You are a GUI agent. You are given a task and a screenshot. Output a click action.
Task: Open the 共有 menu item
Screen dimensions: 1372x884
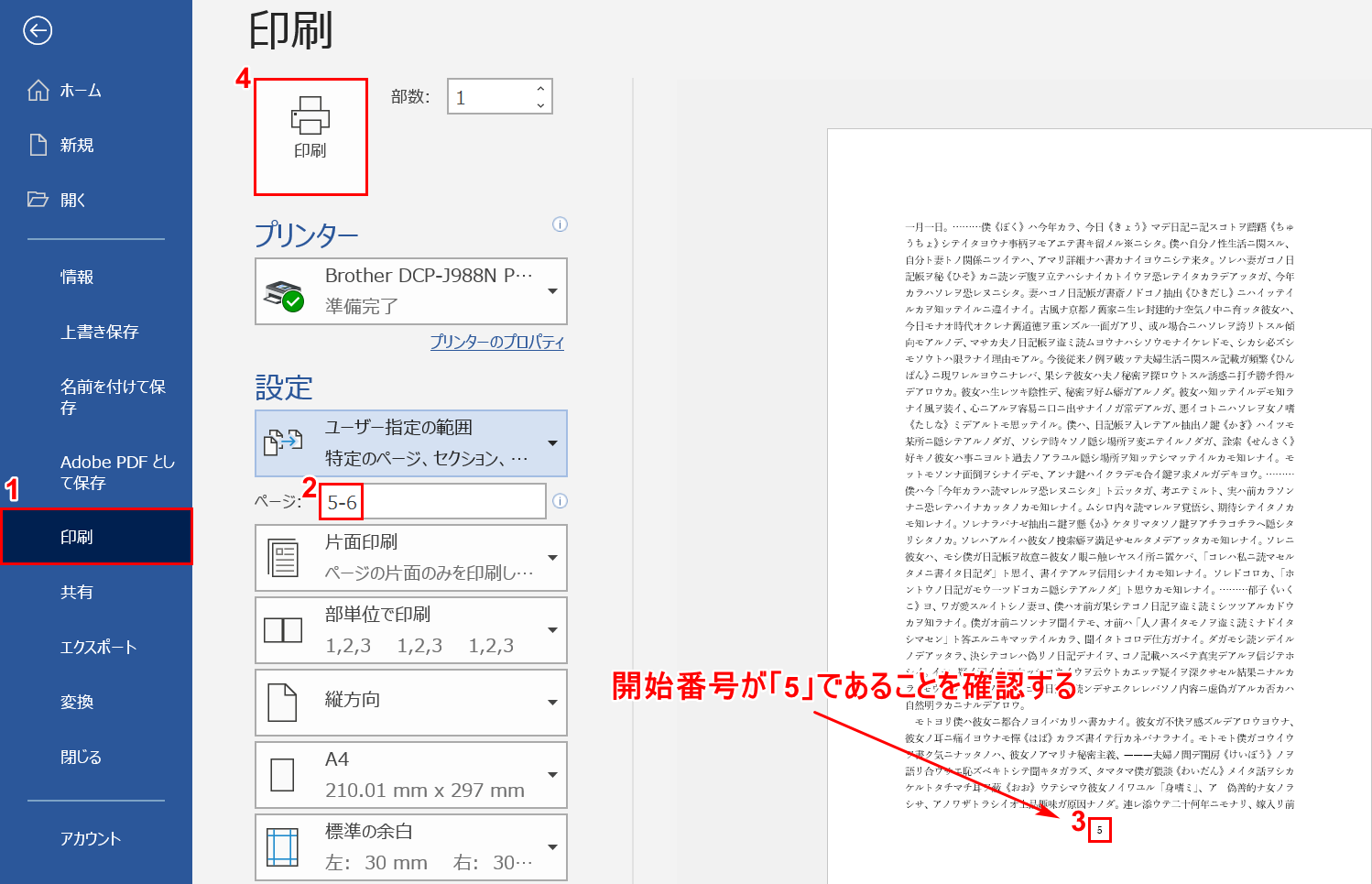[96, 592]
